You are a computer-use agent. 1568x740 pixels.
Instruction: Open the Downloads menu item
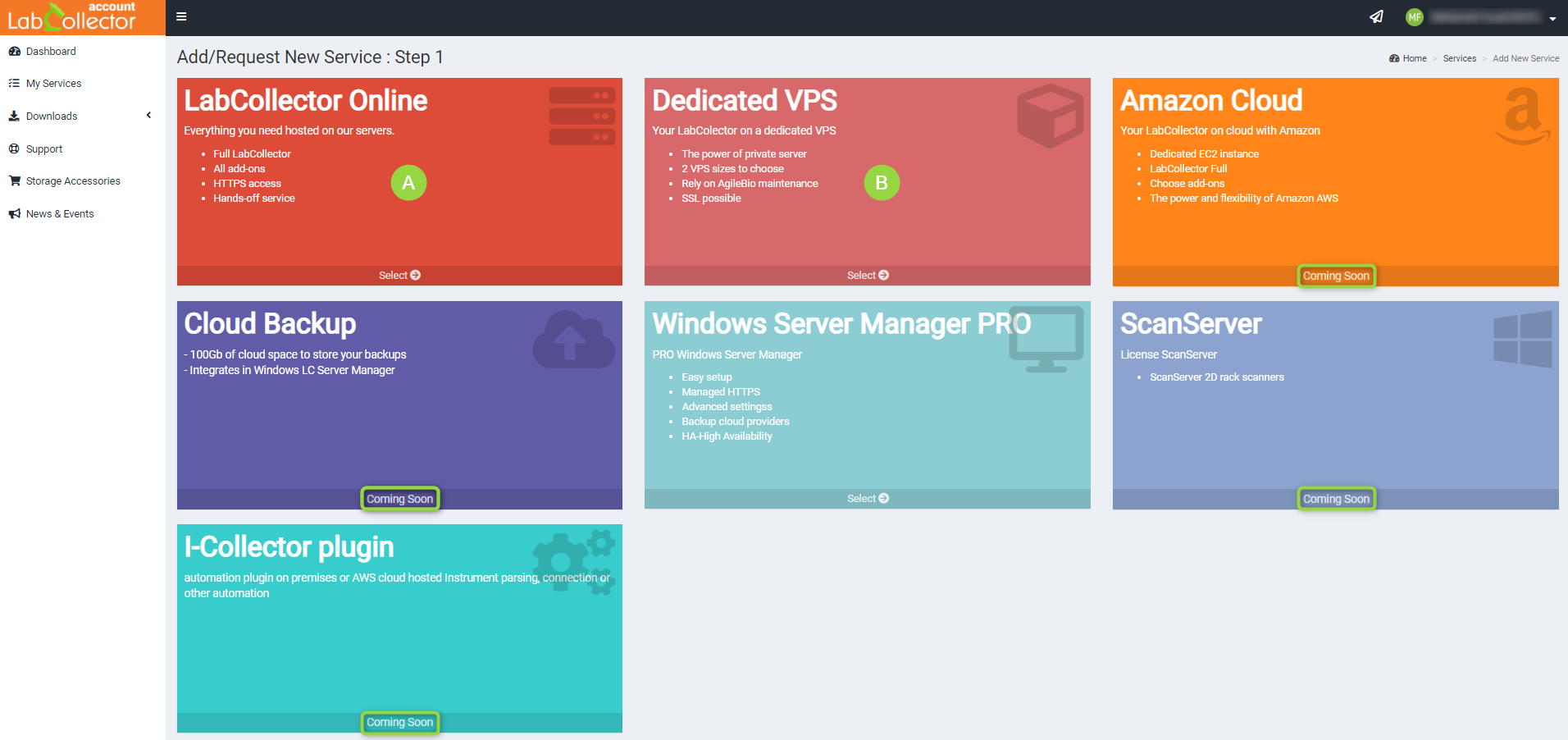pyautogui.click(x=52, y=116)
